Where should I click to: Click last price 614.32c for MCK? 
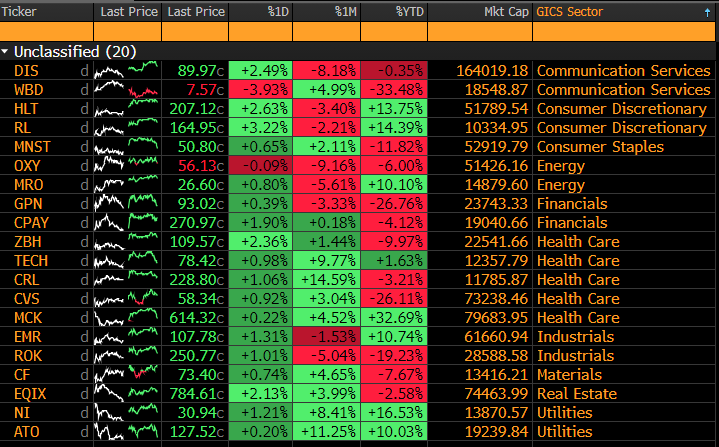point(197,317)
